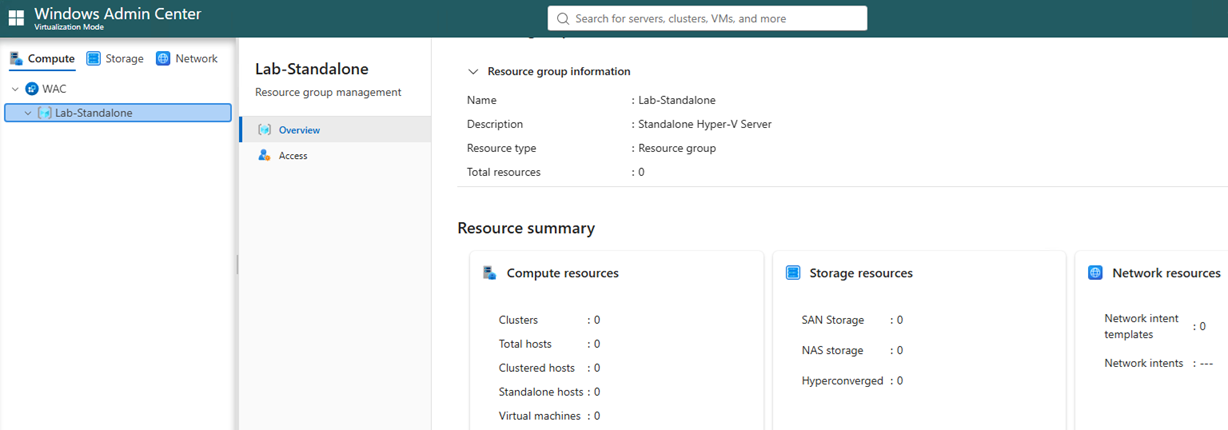Switch to the Storage tab
The height and width of the screenshot is (430, 1228).
pyautogui.click(x=116, y=59)
